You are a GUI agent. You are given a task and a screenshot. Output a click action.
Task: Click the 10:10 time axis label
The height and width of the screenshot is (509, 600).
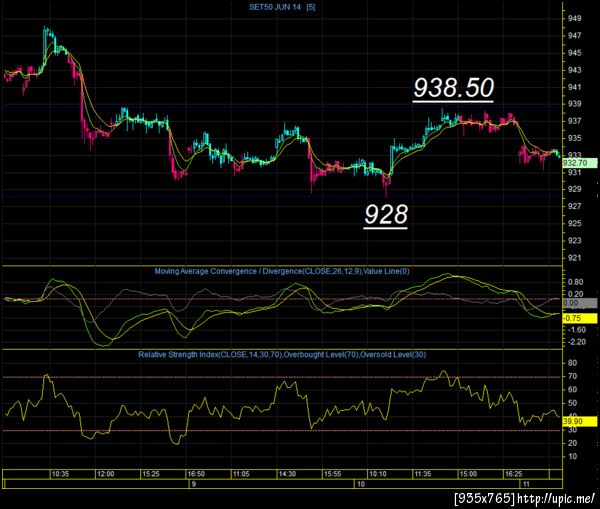click(378, 474)
